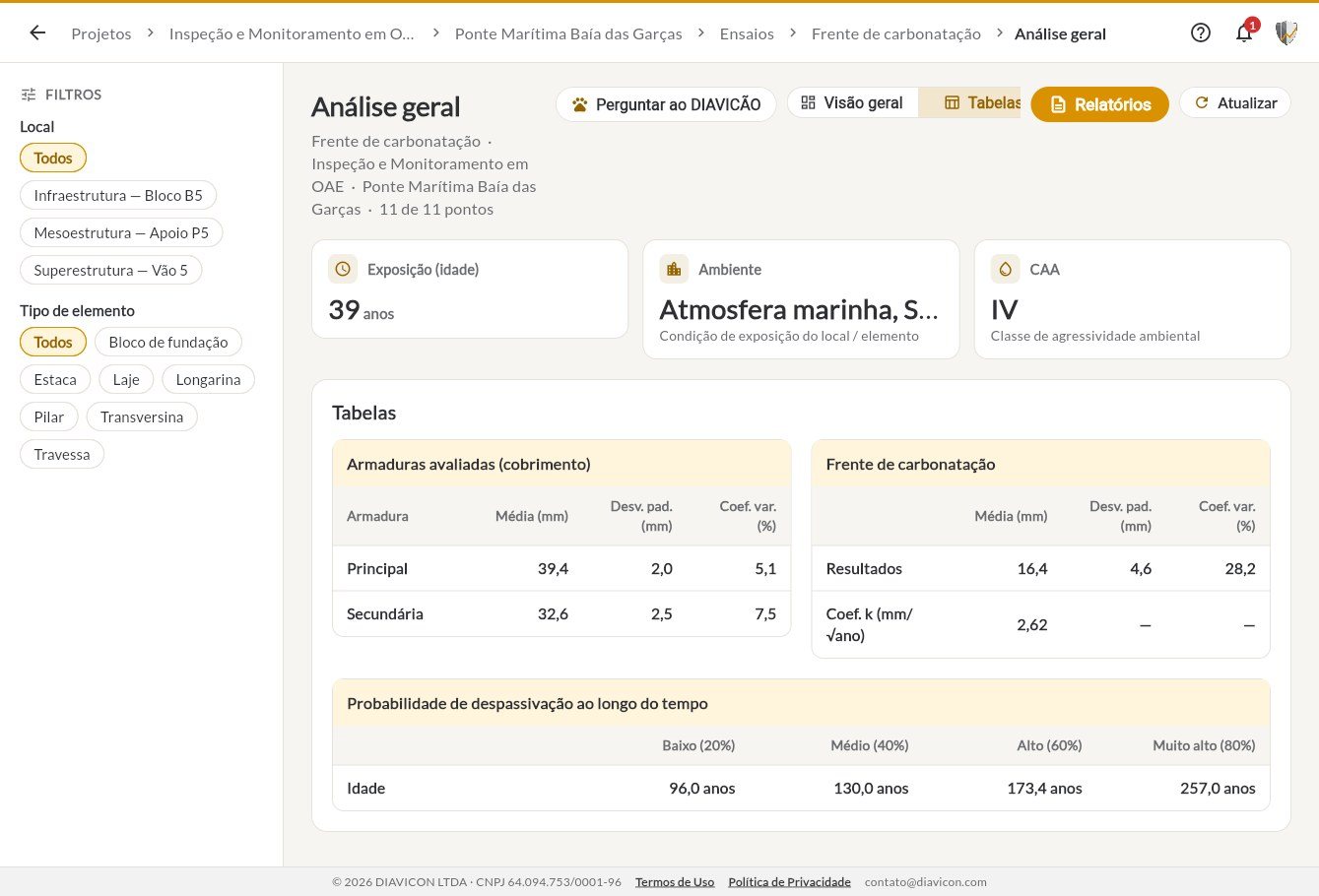Open the Projetos breadcrumb
The height and width of the screenshot is (896, 1319).
coord(101,33)
